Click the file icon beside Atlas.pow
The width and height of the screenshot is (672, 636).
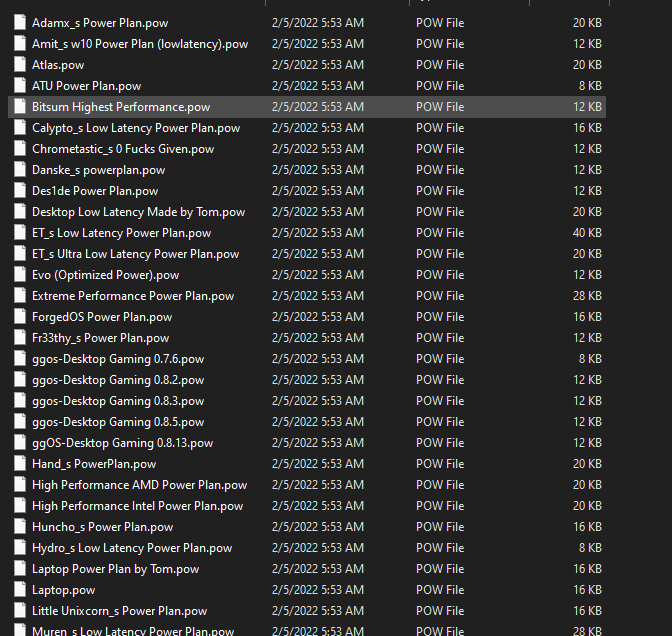(x=20, y=64)
